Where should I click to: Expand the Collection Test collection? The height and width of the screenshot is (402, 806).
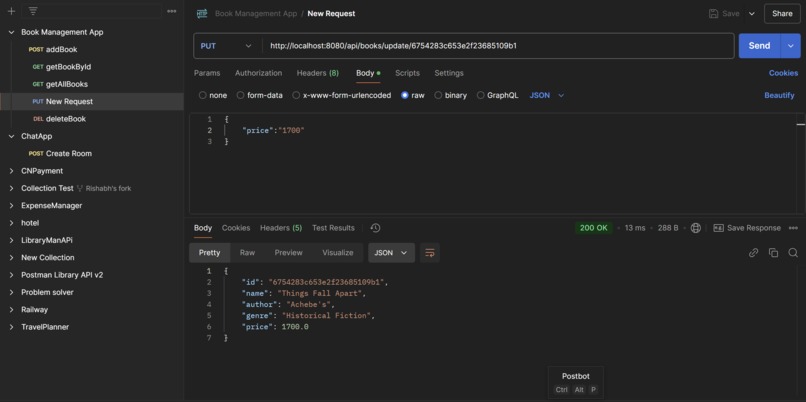pyautogui.click(x=11, y=188)
